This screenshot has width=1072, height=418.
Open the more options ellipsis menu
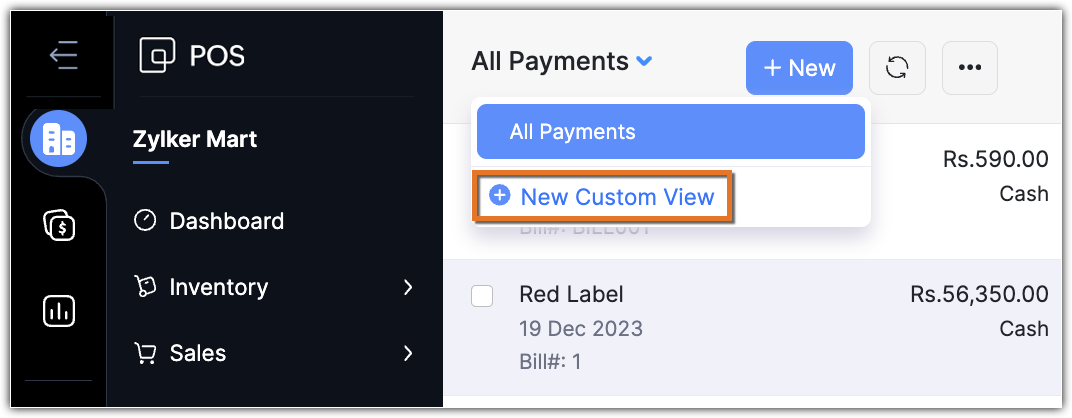click(x=969, y=68)
